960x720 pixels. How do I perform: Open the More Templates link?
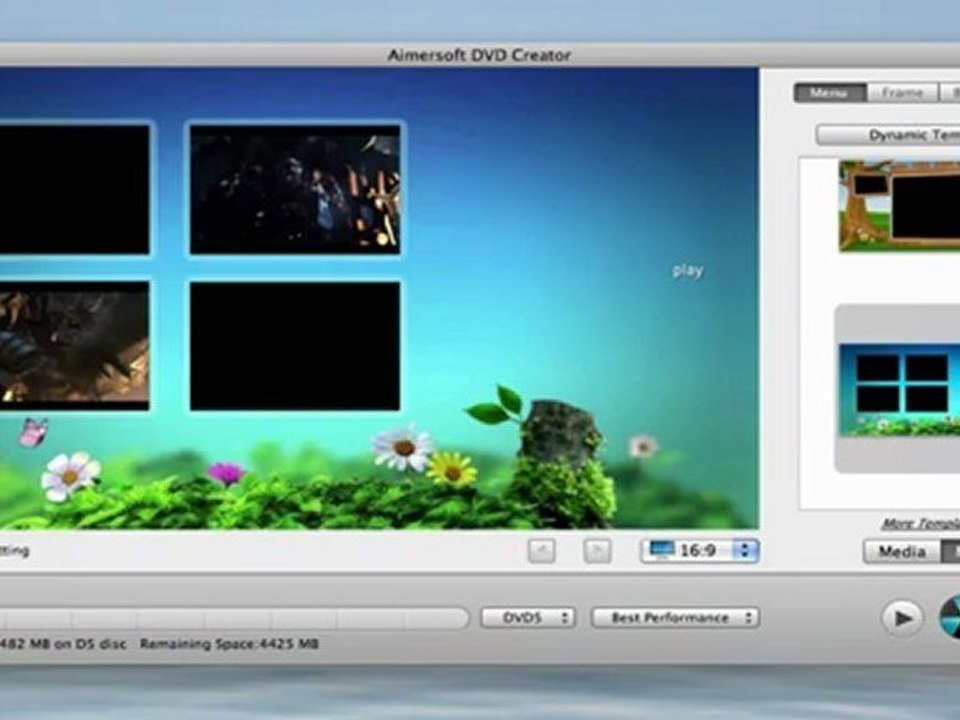pyautogui.click(x=920, y=523)
